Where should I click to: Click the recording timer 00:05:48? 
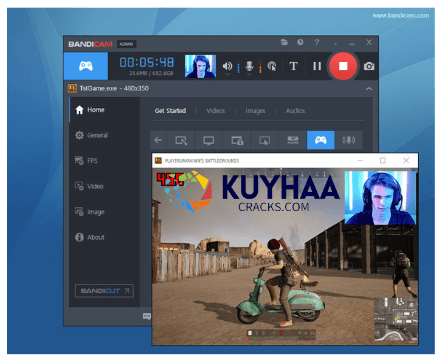(147, 62)
